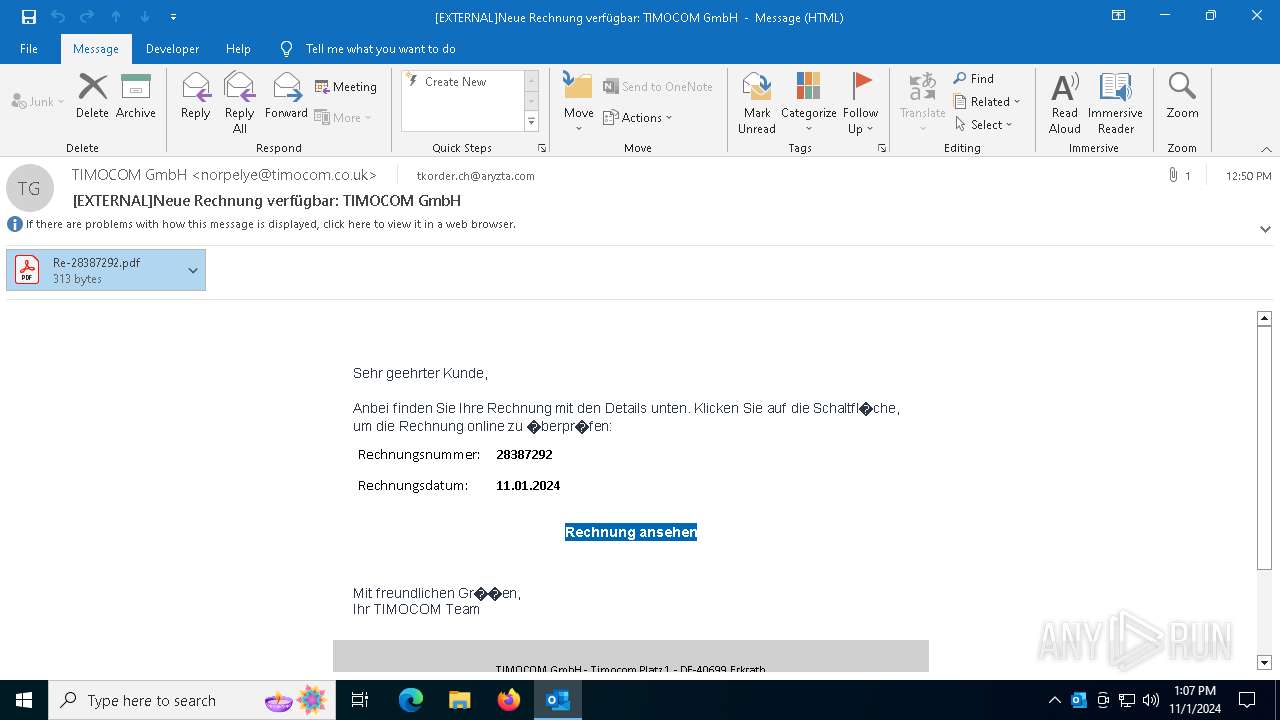Click Follow Up flag
Screen dimensions: 1280x720
pos(860,103)
